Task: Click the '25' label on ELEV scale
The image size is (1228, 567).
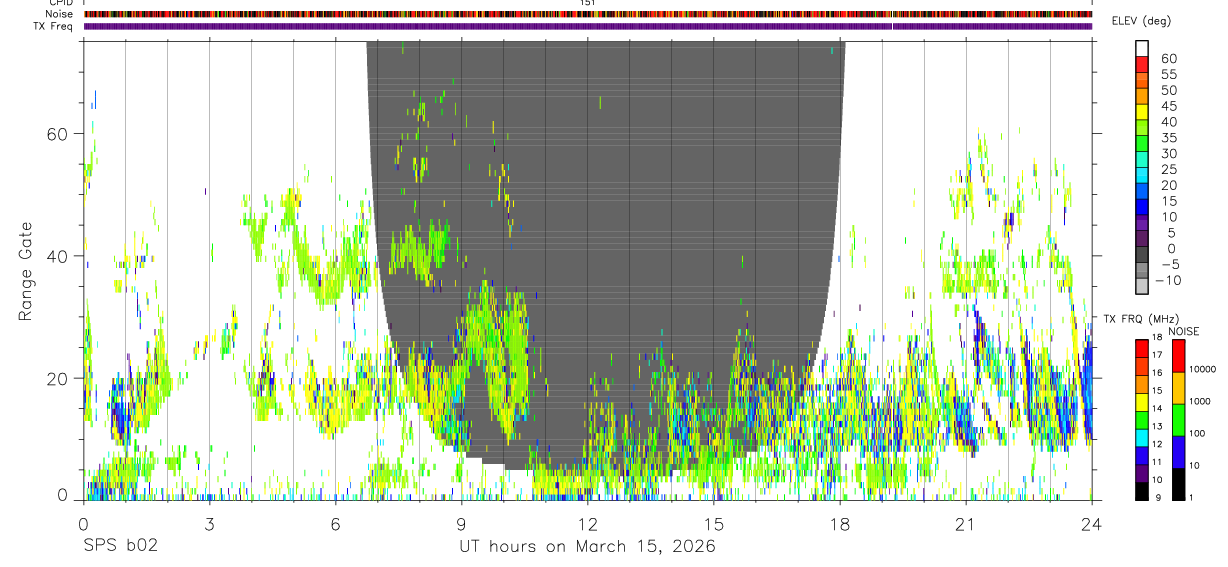Action: click(x=1169, y=170)
